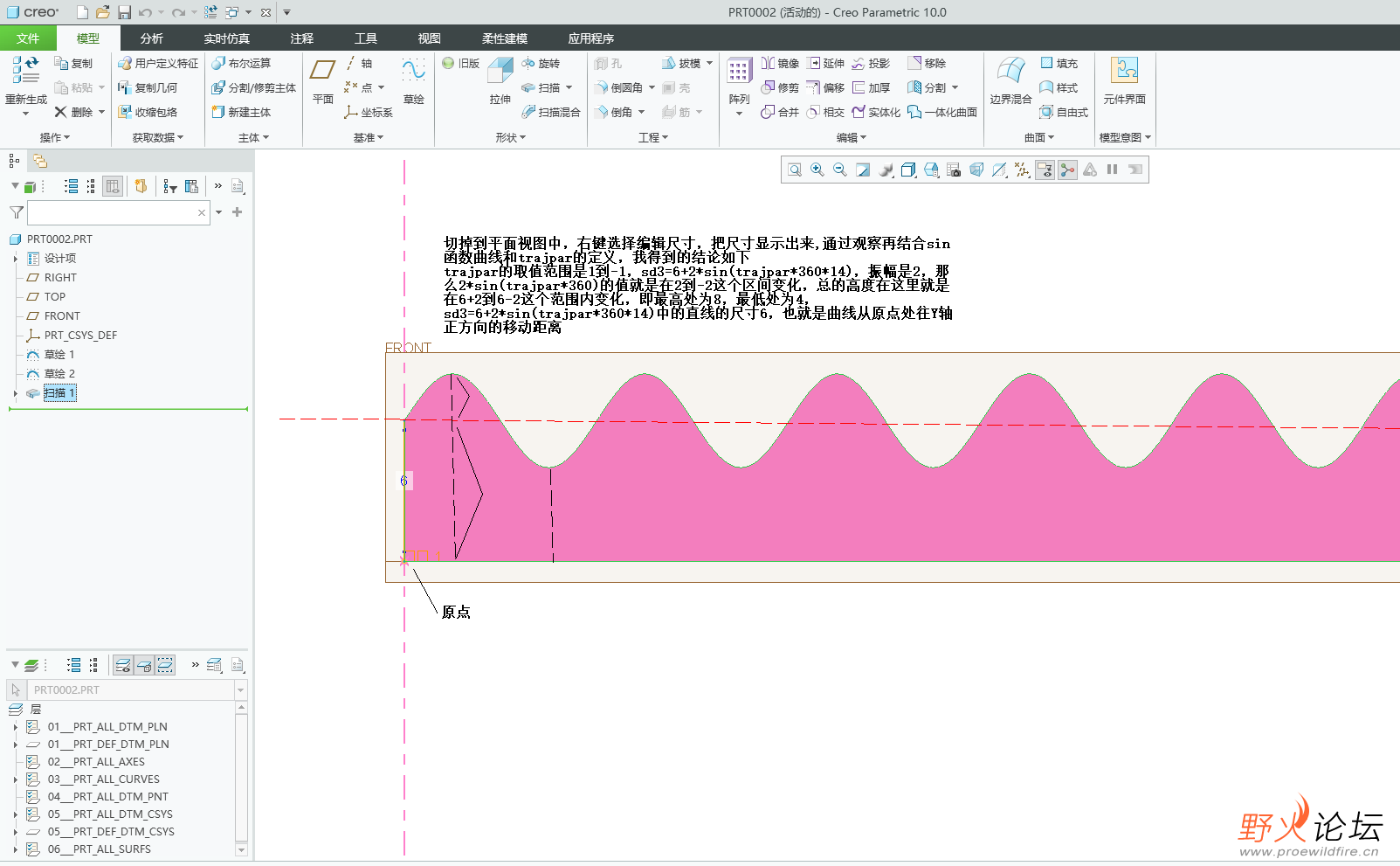This screenshot has width=1400, height=866.
Task: Open display style shaded-spheres icon
Action: click(x=886, y=170)
